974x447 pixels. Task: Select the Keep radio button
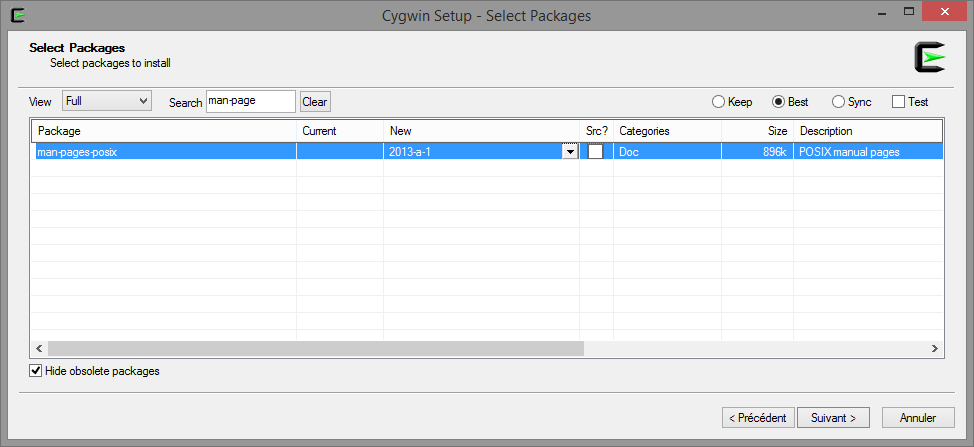coord(718,102)
